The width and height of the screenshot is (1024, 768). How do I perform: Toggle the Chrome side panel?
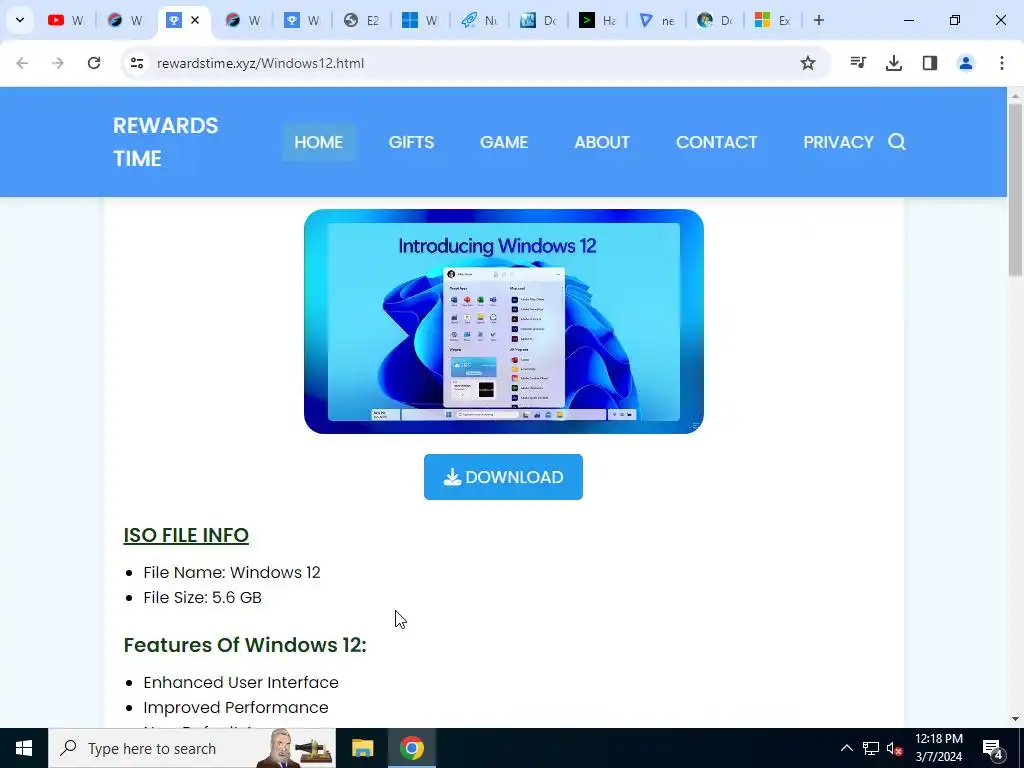click(930, 63)
